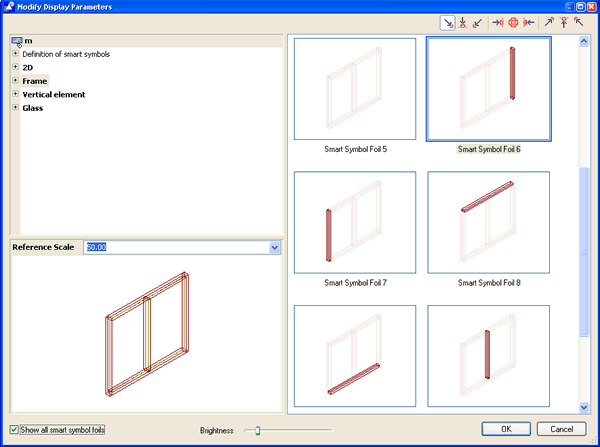This screenshot has height=447, width=600.
Task: Click the foil list scrollbar thumb
Action: (x=584, y=252)
